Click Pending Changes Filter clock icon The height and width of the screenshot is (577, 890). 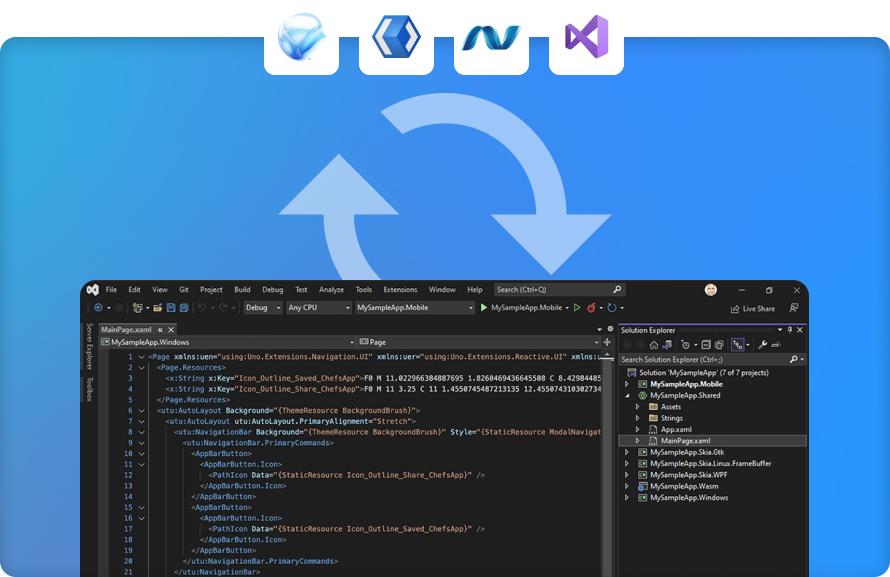(x=685, y=344)
